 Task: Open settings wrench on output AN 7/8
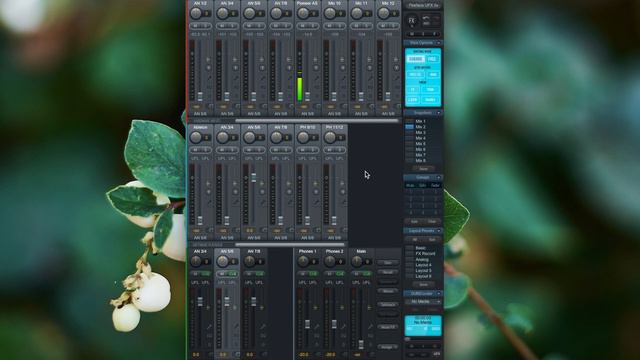(x=262, y=326)
